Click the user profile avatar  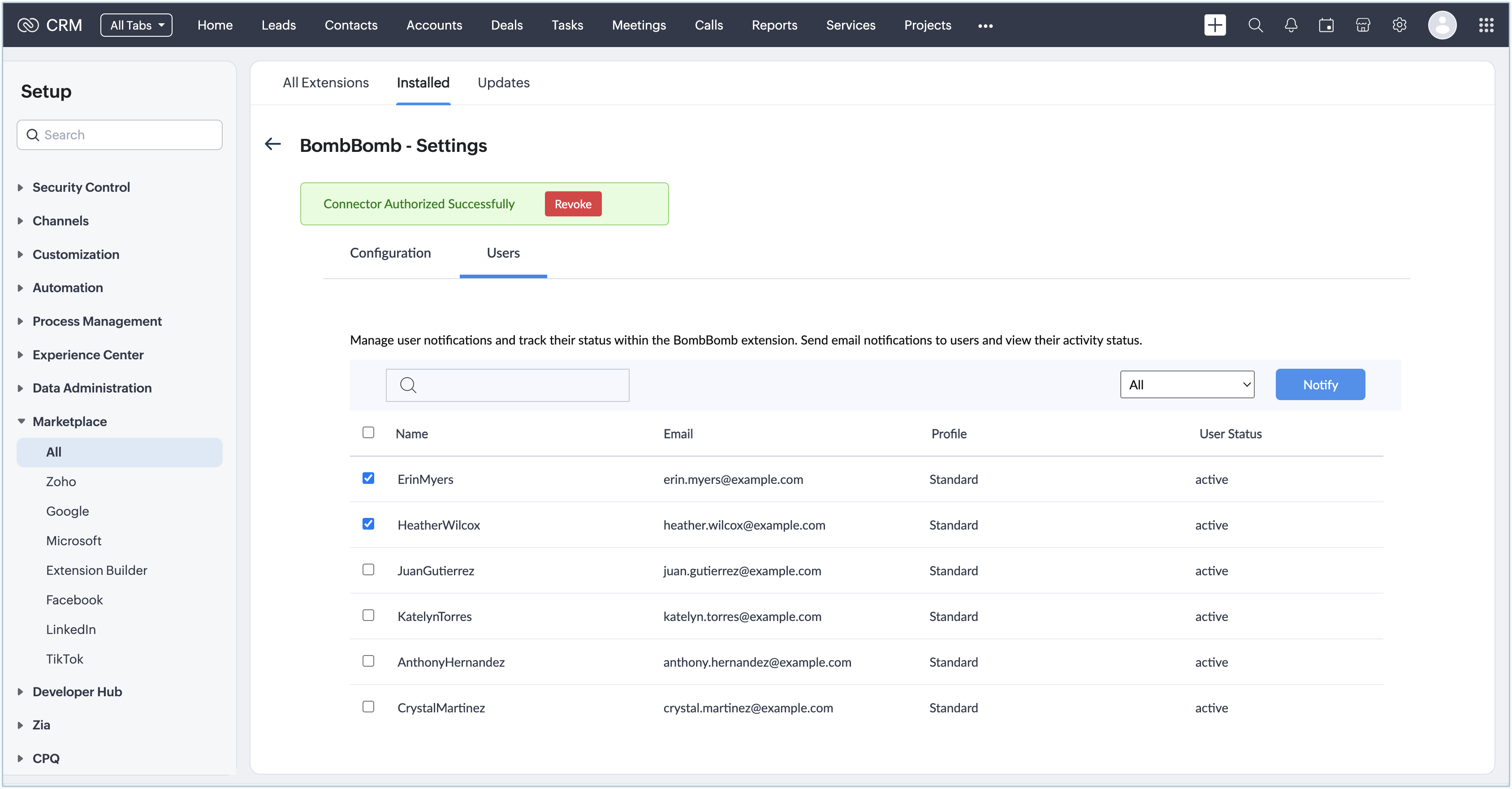pyautogui.click(x=1442, y=25)
